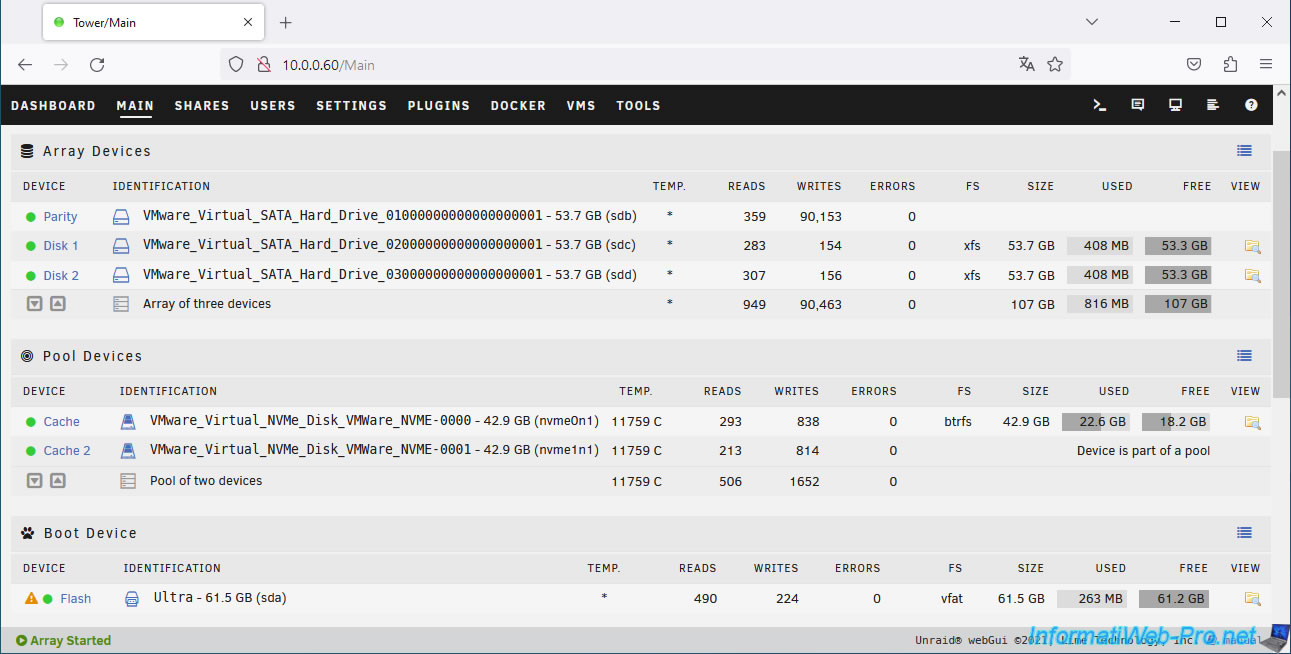Click down arrow in Pool of two devices row

pos(35,481)
